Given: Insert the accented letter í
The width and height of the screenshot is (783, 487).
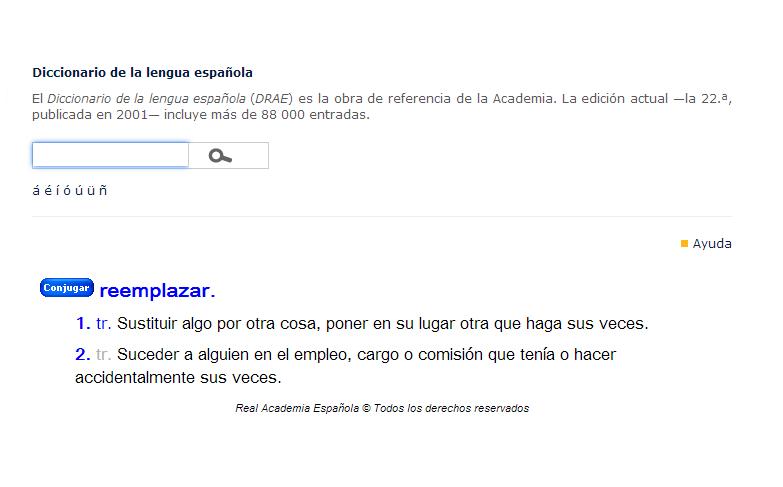Looking at the screenshot, I should click(57, 191).
